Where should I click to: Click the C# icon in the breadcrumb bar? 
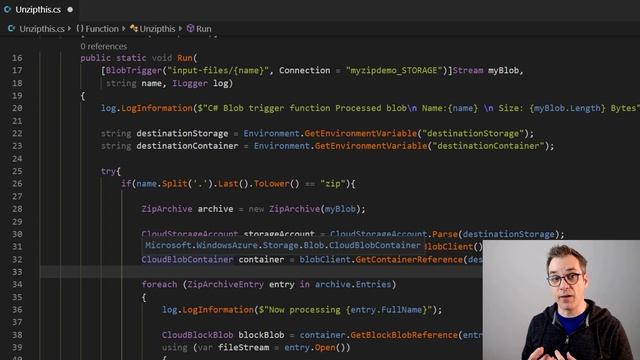click(11, 28)
